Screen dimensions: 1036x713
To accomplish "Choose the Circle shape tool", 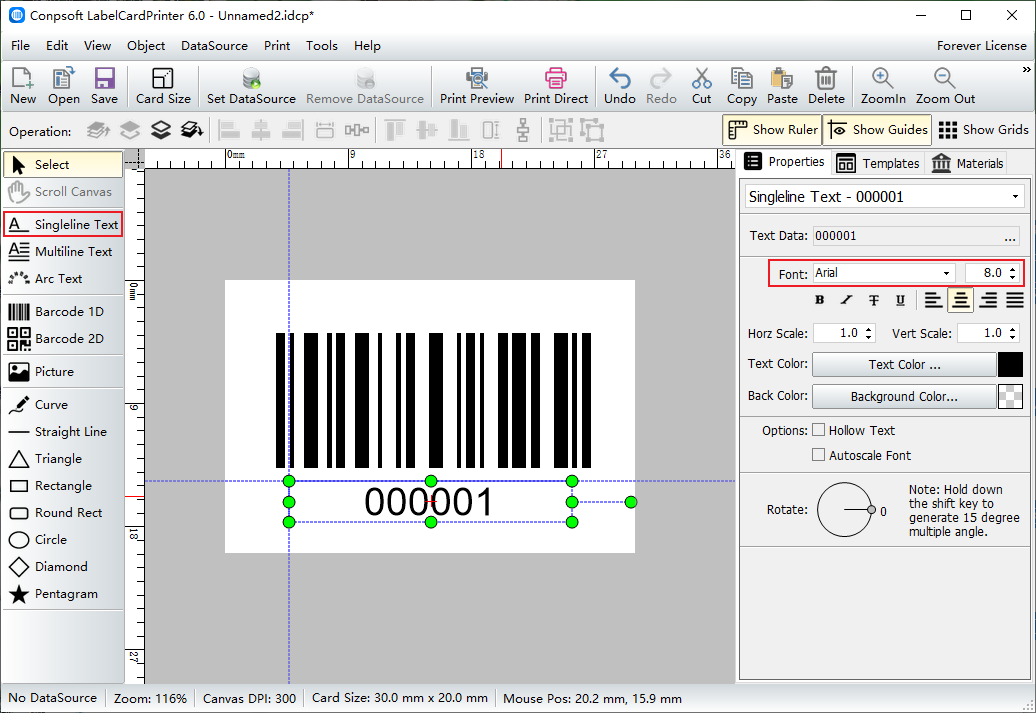I will tap(63, 540).
